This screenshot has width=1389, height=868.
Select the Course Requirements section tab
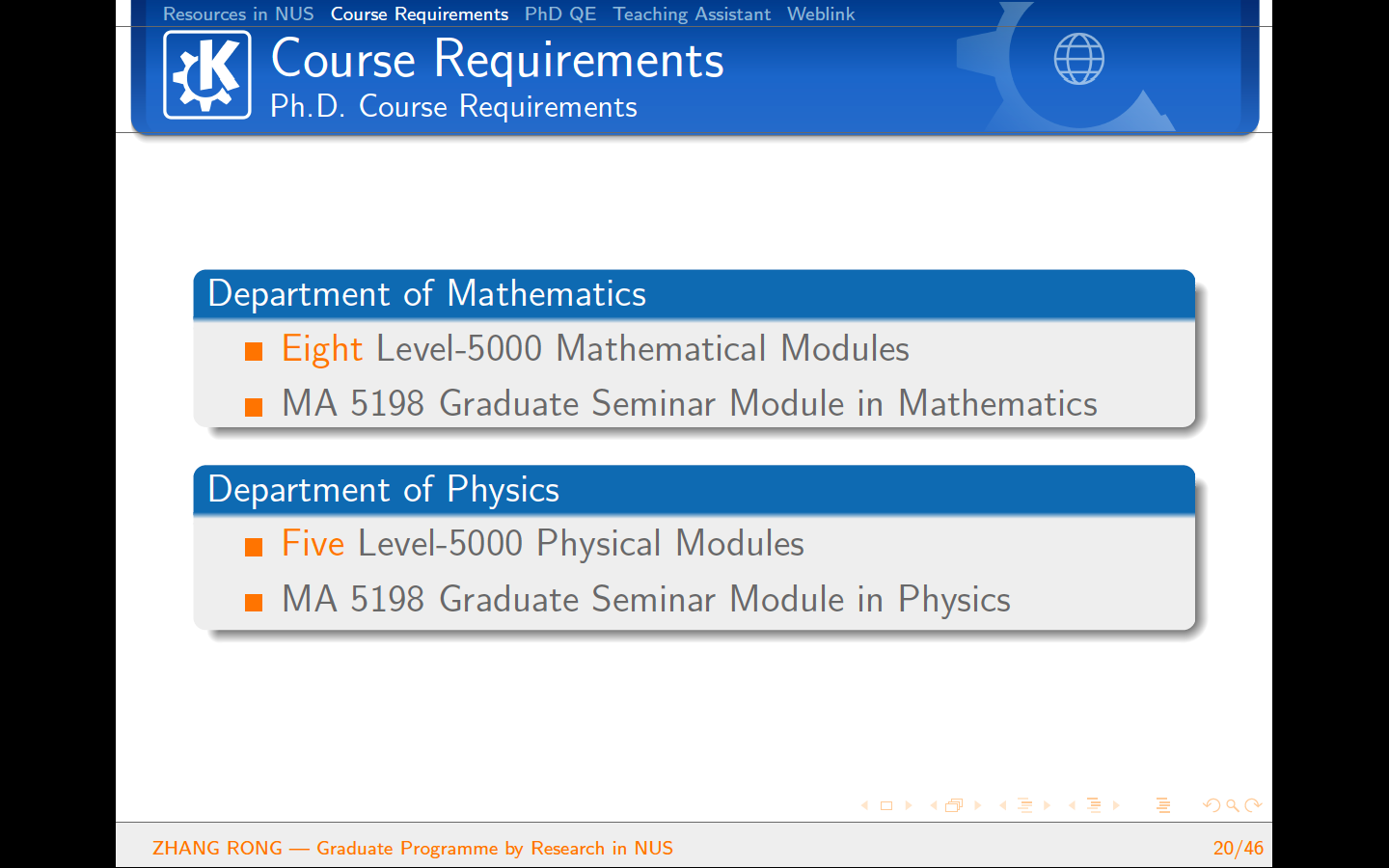pos(419,14)
